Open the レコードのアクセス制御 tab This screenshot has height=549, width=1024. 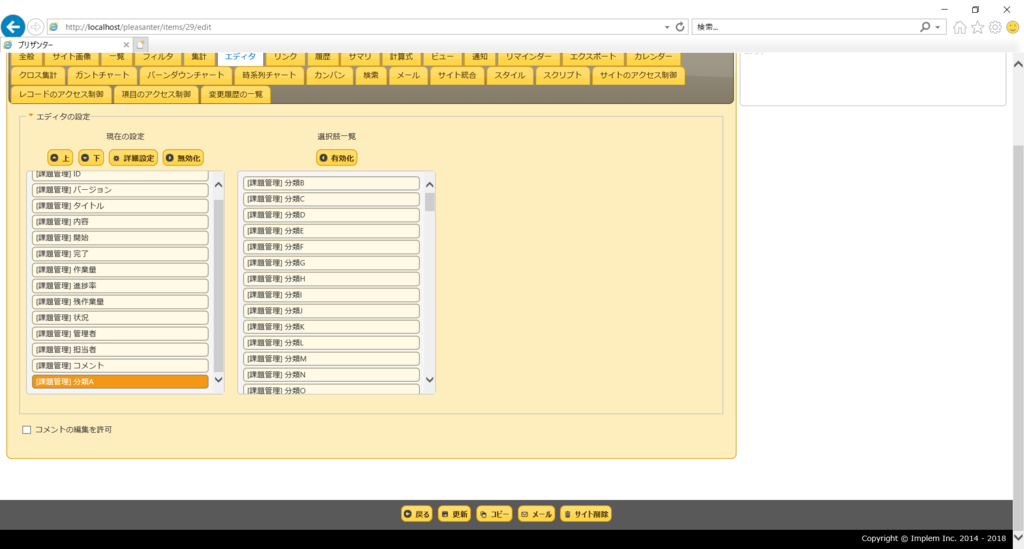(x=61, y=95)
